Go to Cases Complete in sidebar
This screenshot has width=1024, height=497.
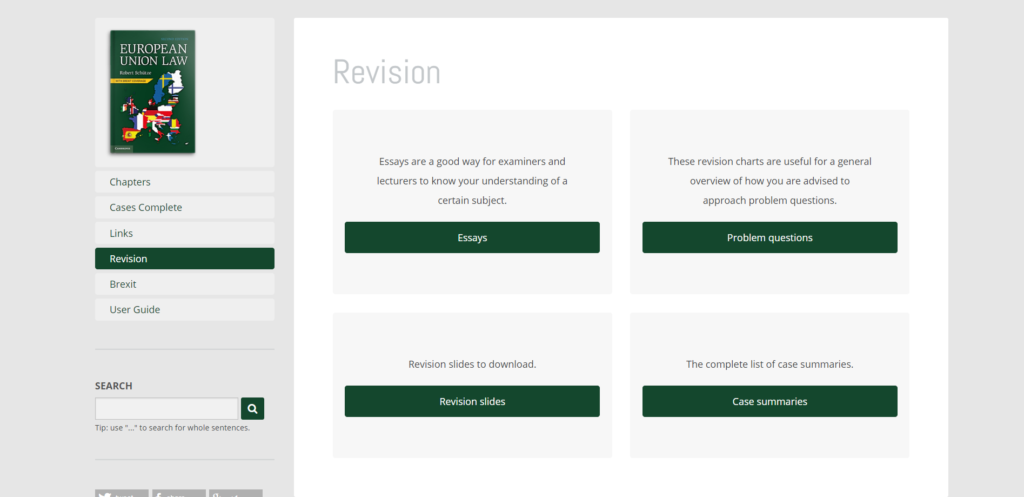tap(184, 207)
